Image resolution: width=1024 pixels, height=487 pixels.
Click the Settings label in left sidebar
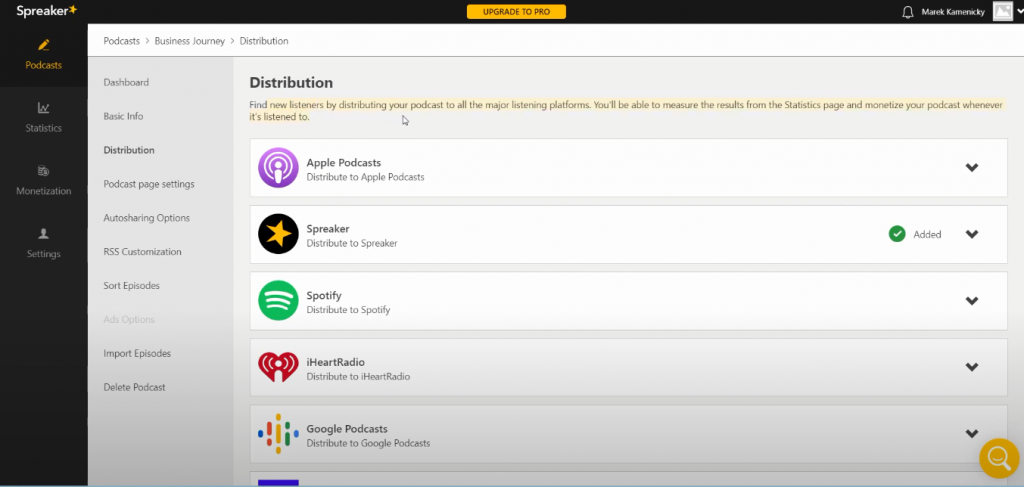click(x=44, y=254)
